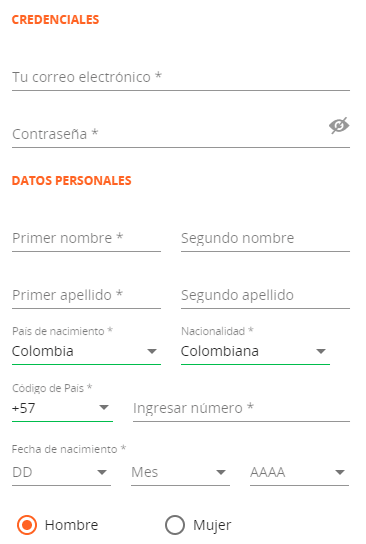
Task: Focus the Ingresar número phone field
Action: (241, 408)
